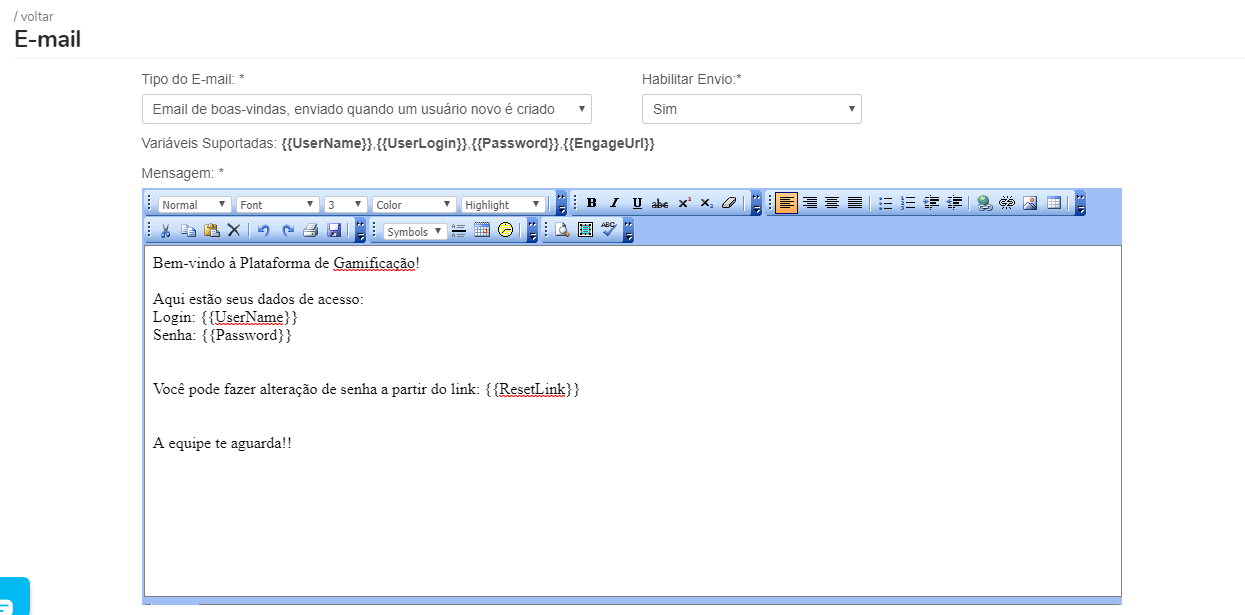Apply strikethrough formatting

pos(660,203)
